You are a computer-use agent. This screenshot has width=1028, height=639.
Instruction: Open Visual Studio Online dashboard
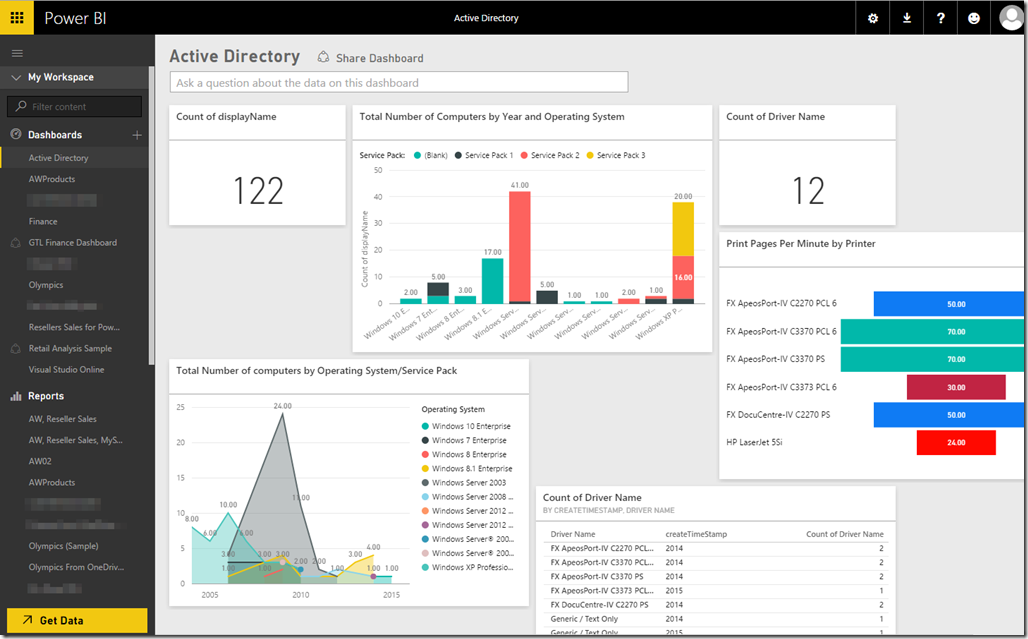pos(66,370)
